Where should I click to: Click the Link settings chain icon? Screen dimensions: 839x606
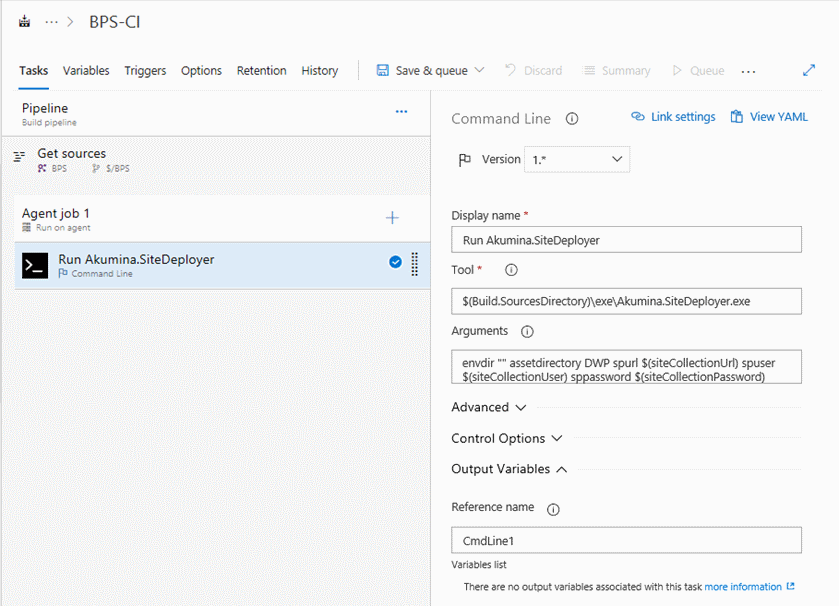click(637, 116)
